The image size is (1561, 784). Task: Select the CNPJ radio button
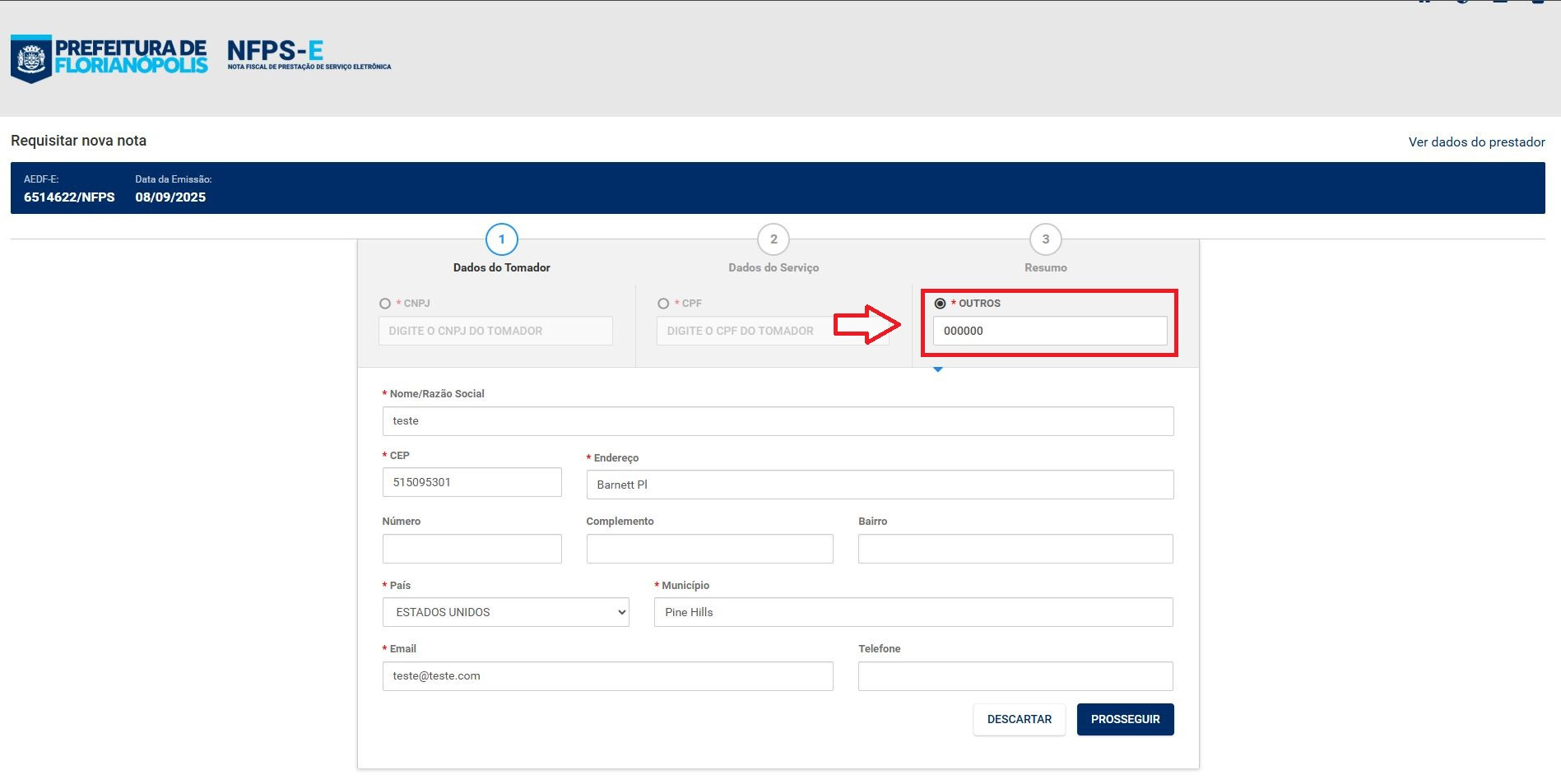[x=385, y=304]
